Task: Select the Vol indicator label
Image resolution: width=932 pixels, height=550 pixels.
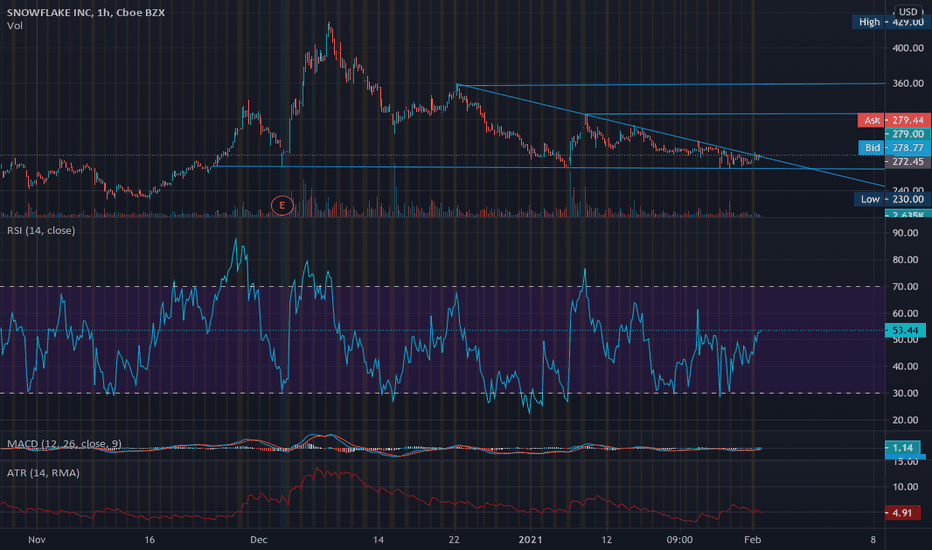Action: 15,26
